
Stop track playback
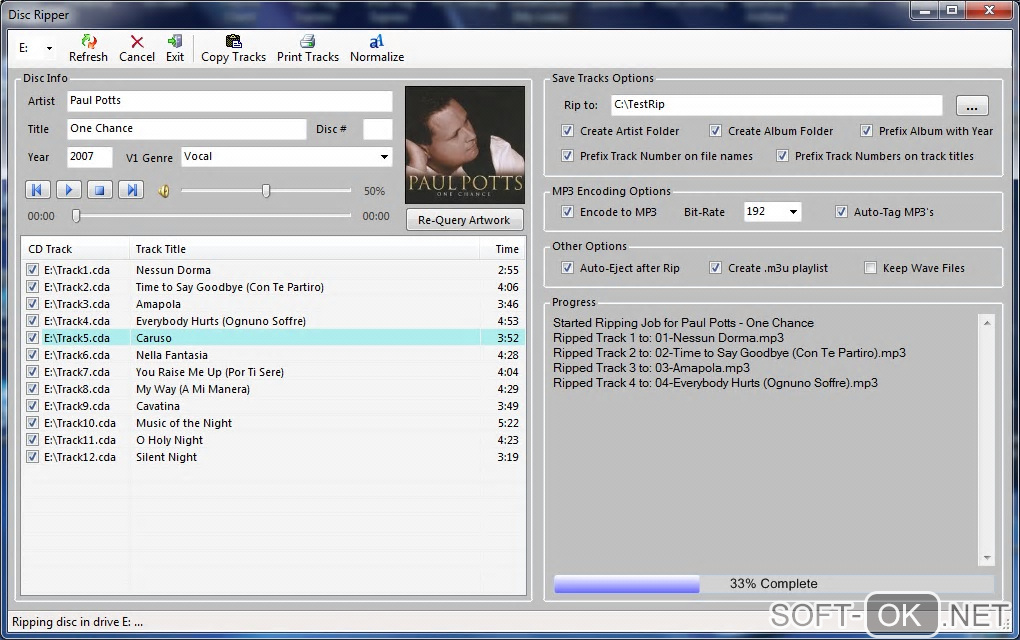click(x=100, y=190)
